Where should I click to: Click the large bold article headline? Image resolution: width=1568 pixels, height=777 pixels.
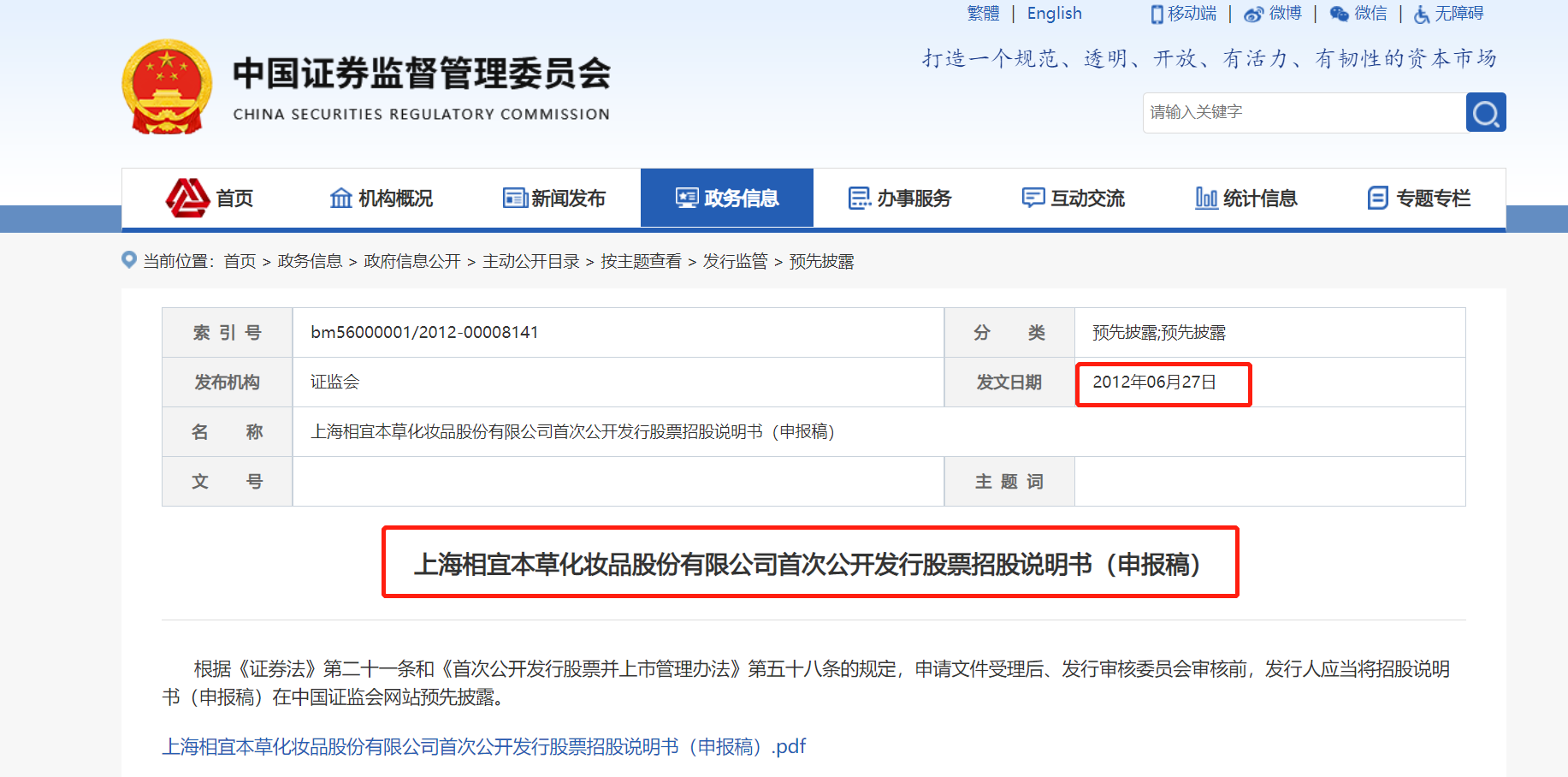click(x=809, y=564)
